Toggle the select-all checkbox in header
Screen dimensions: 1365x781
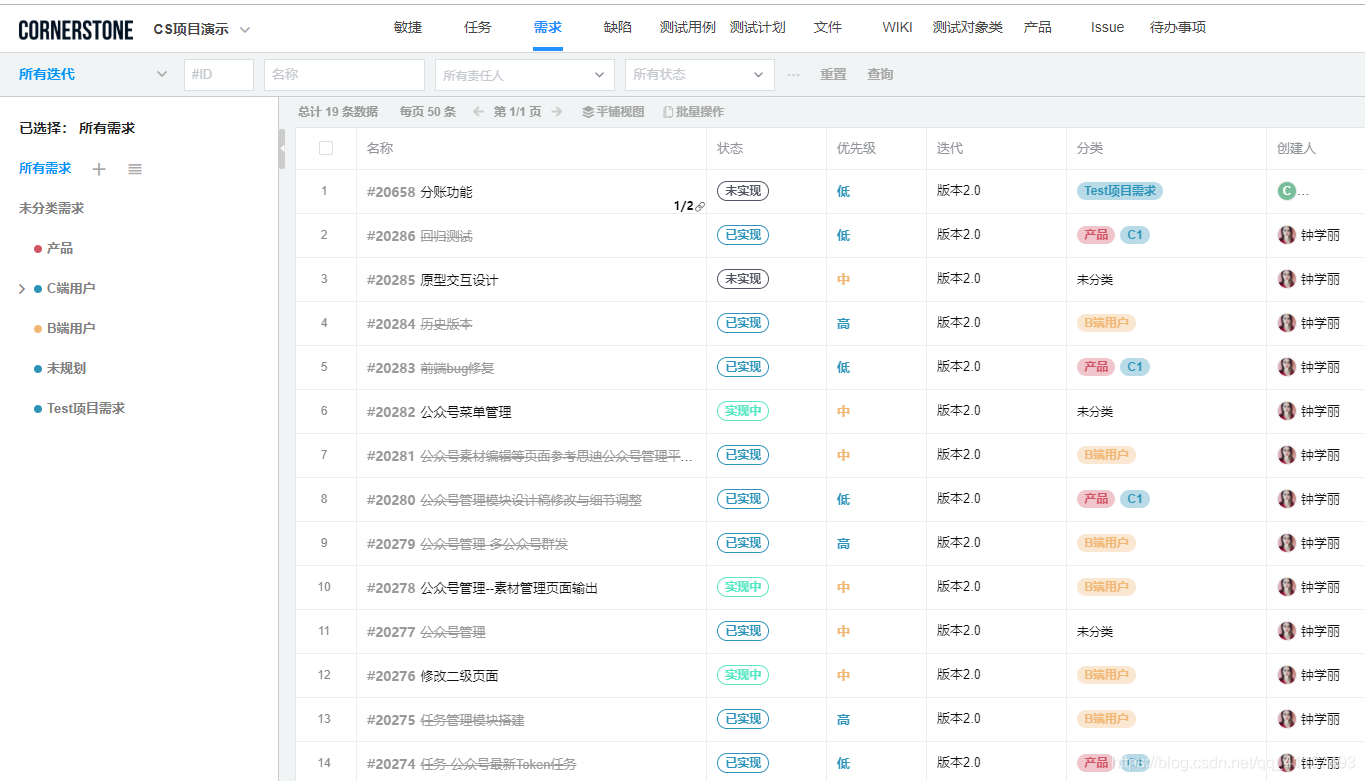click(x=325, y=148)
